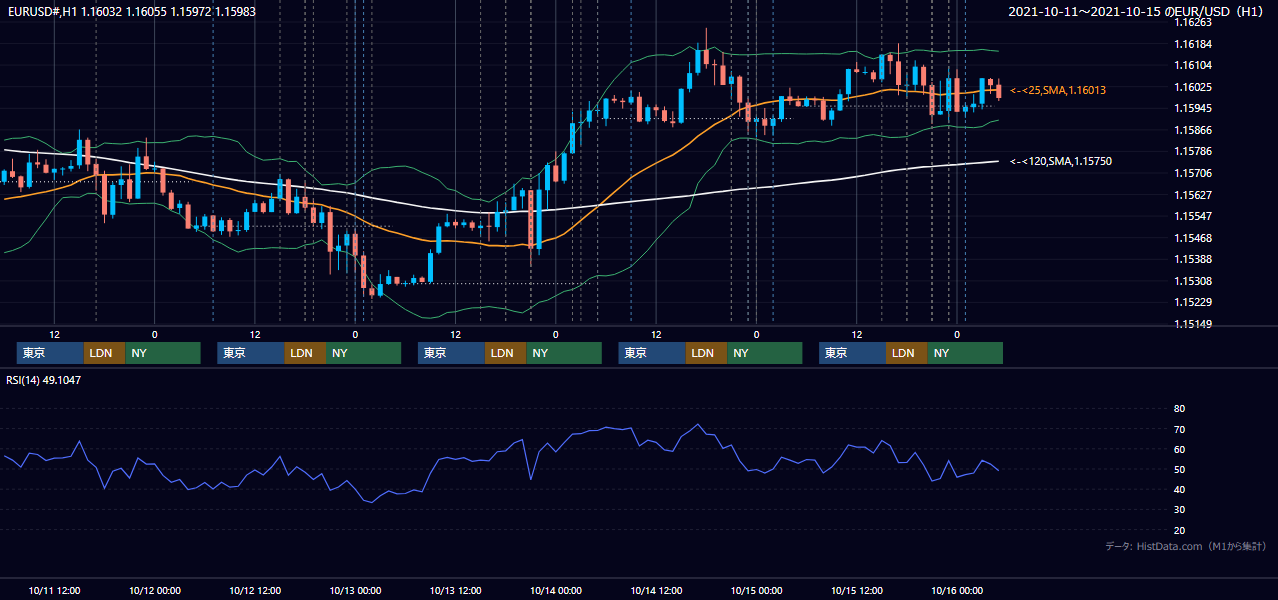The image size is (1278, 600).
Task: Click price axis label 1.16104
Action: coord(1193,65)
